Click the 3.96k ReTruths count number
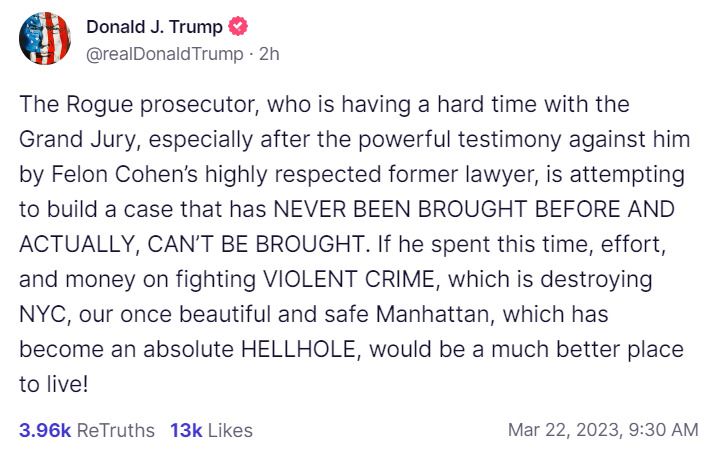This screenshot has height=449, width=719. point(45,430)
